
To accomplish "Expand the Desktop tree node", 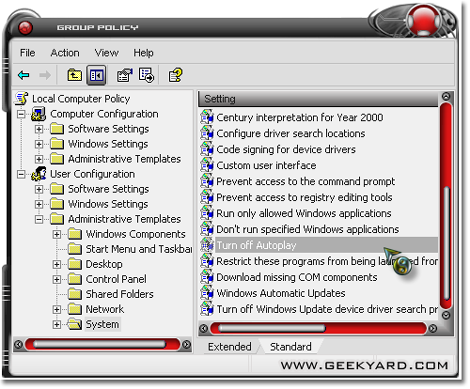I will pyautogui.click(x=57, y=264).
